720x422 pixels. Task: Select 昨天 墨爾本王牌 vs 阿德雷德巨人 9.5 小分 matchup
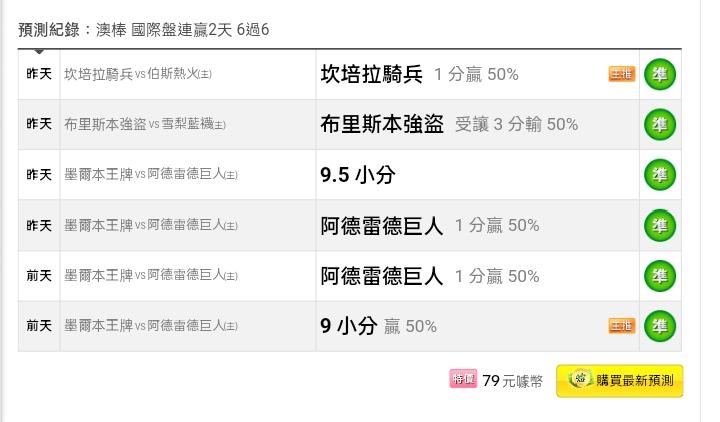[151, 174]
